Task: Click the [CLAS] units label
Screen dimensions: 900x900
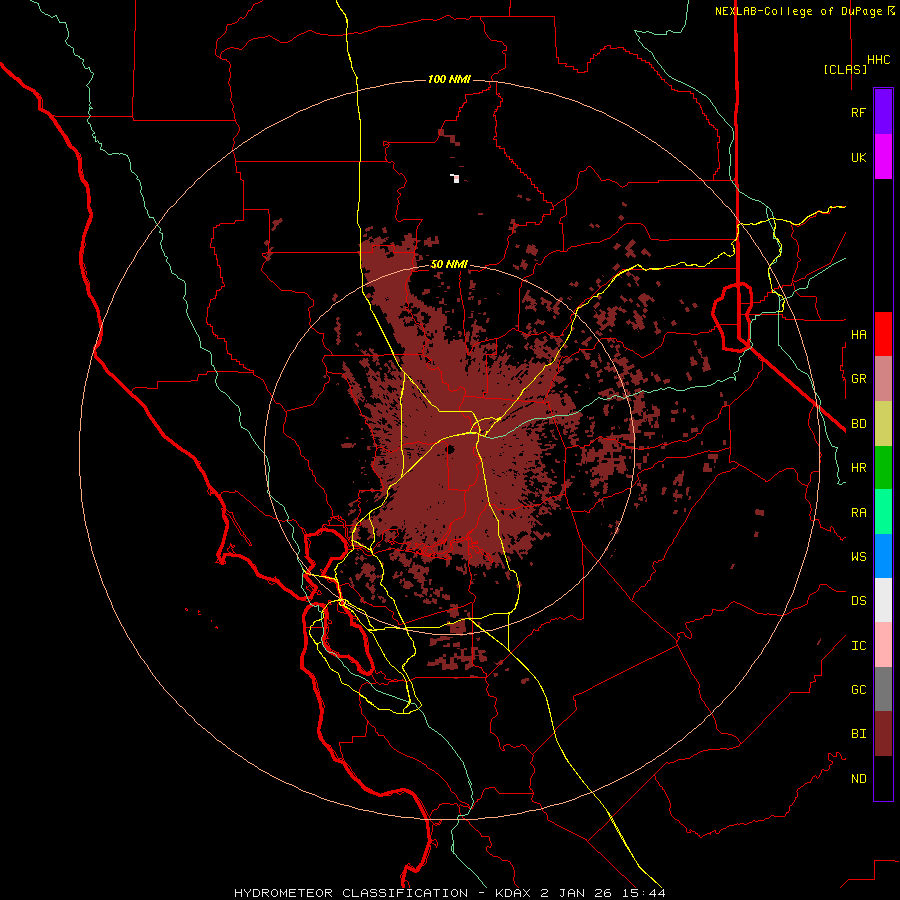Action: (x=845, y=69)
